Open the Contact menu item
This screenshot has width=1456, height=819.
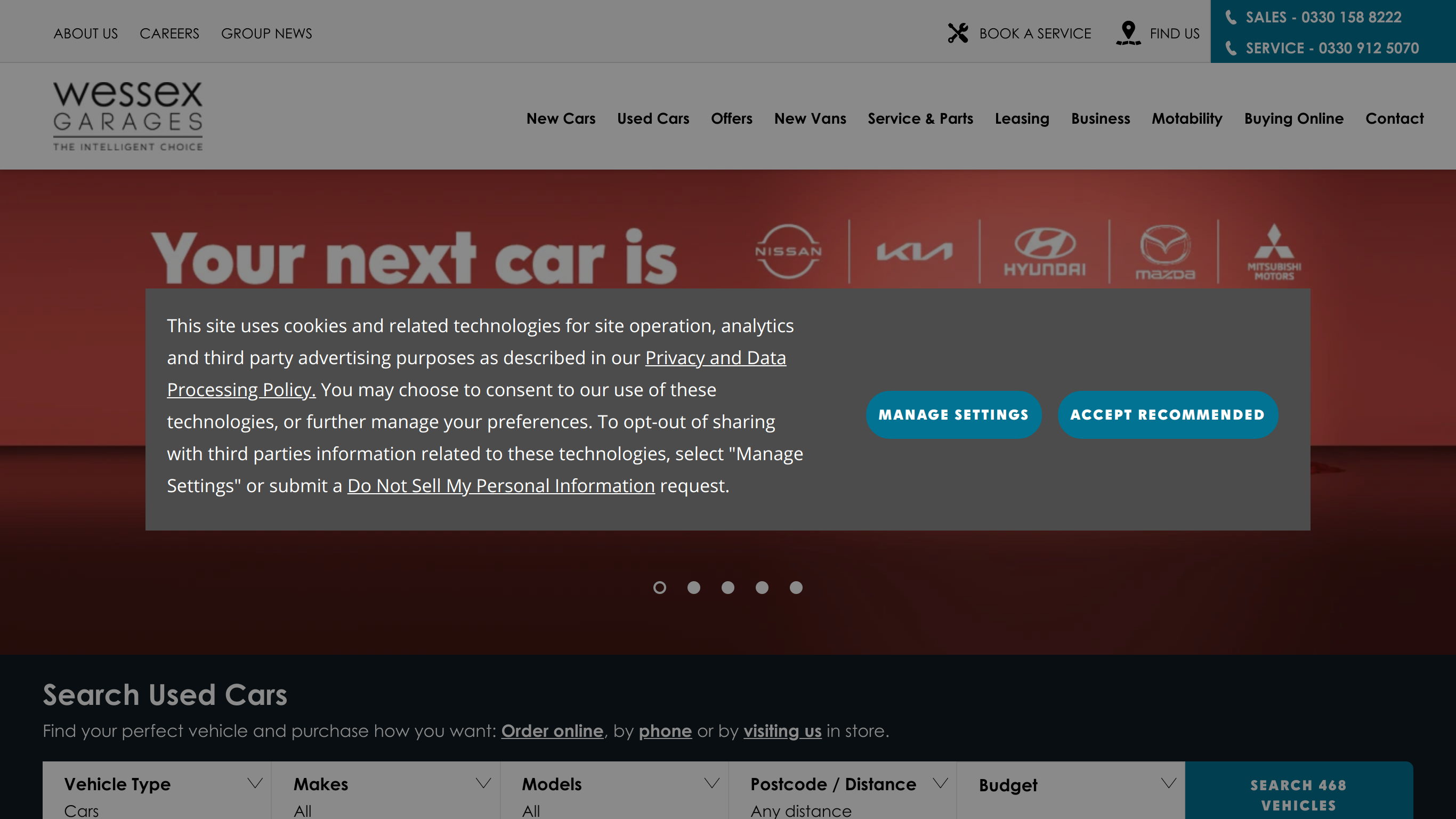tap(1394, 118)
